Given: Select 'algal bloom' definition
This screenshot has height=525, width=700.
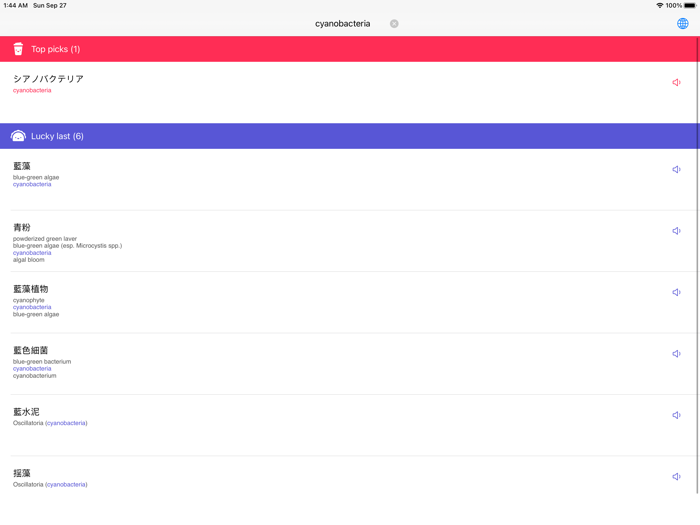Looking at the screenshot, I should [29, 260].
